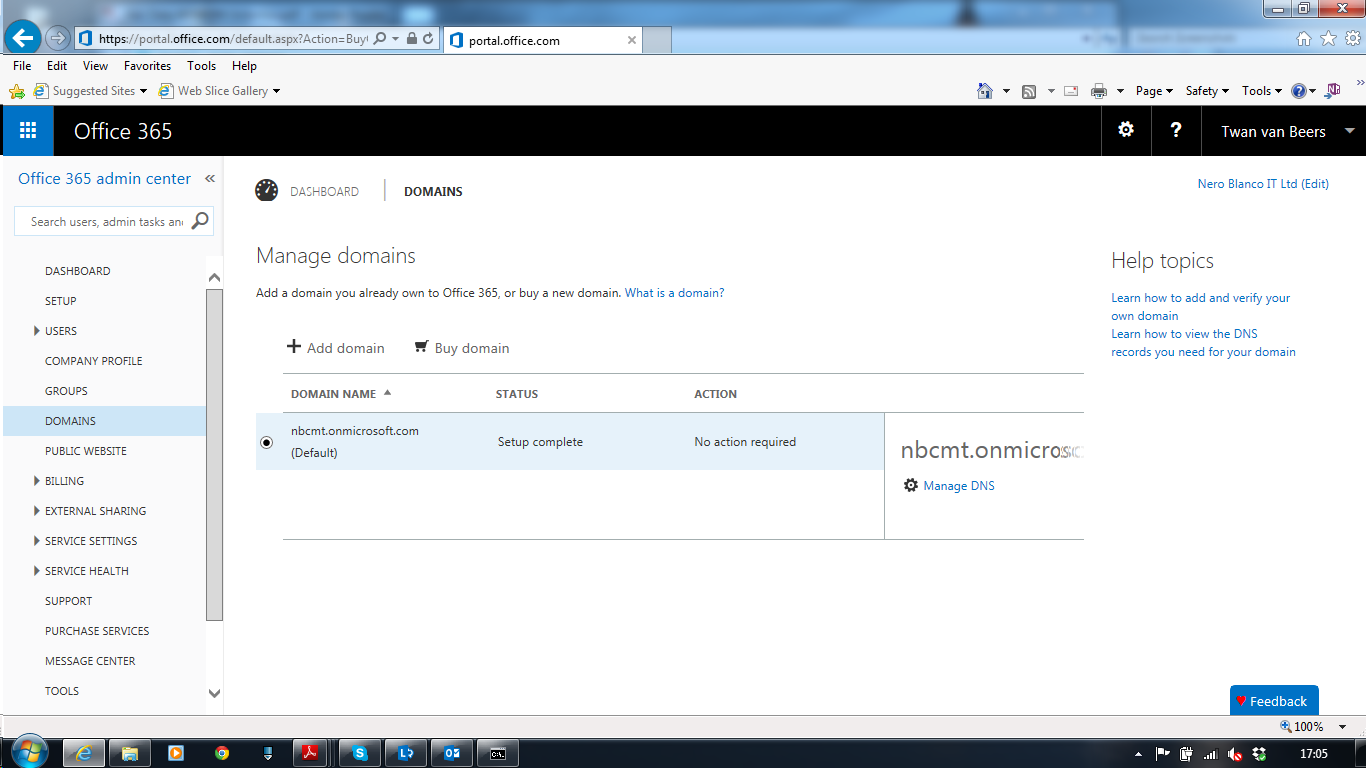Screen dimensions: 1366x768
Task: Click the blue Help icon in command bar
Action: (1299, 91)
